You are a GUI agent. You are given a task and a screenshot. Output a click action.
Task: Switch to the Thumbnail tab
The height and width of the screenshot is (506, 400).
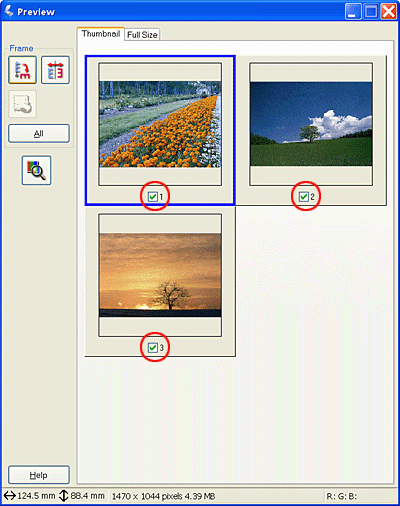[101, 34]
